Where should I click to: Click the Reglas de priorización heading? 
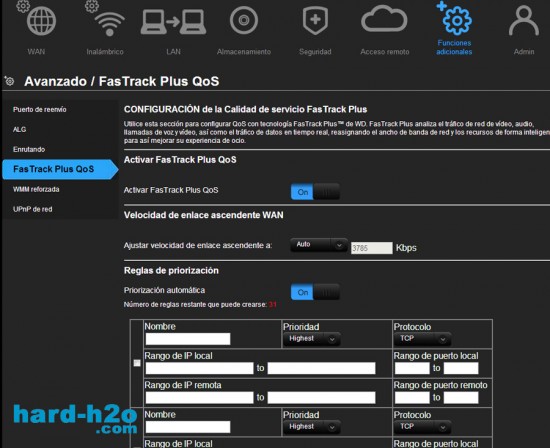click(x=171, y=270)
